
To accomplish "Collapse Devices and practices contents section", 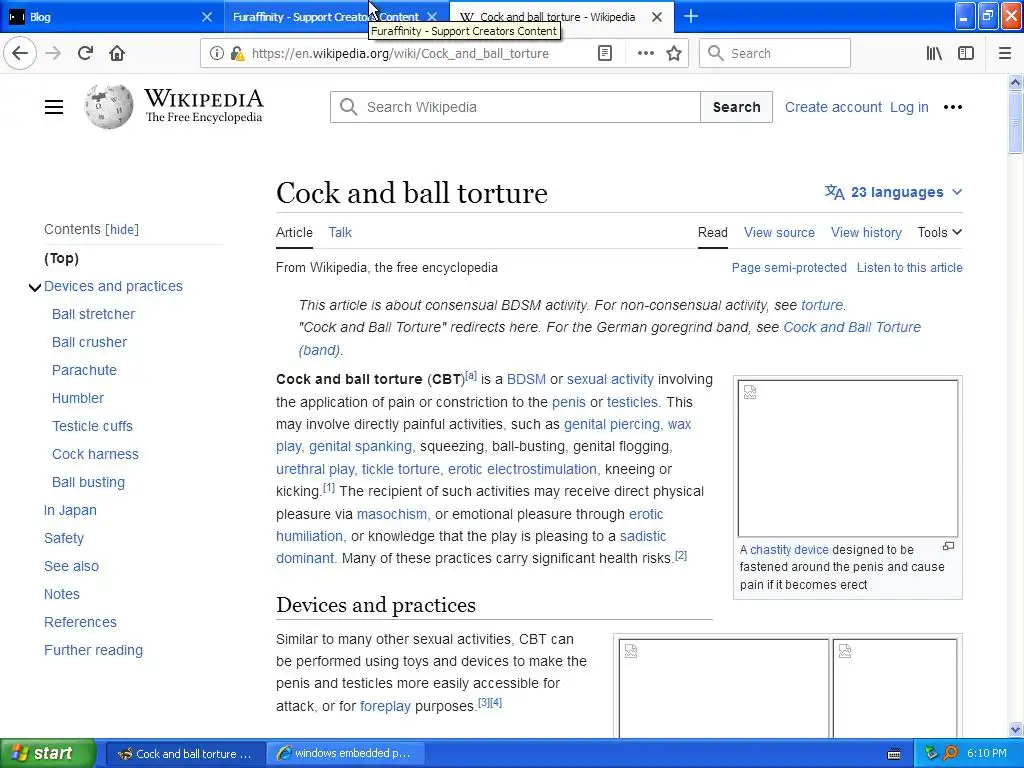I will coord(35,287).
